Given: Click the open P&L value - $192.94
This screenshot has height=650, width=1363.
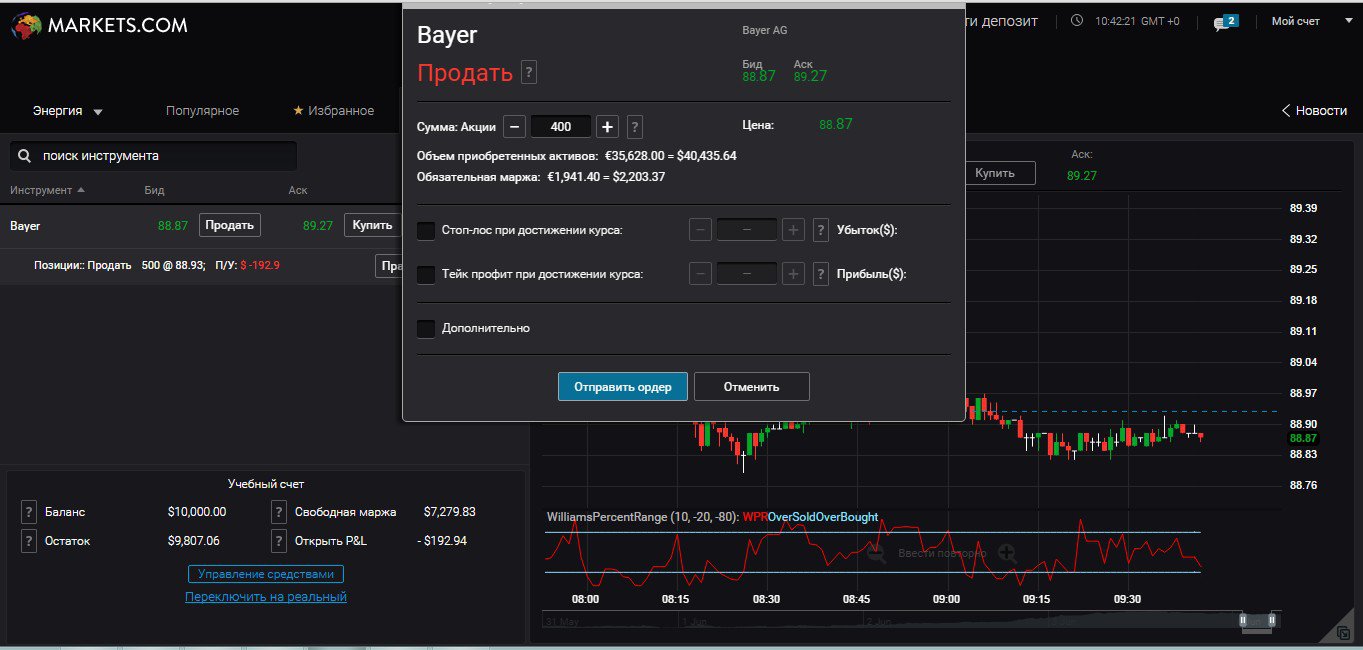Looking at the screenshot, I should (442, 541).
